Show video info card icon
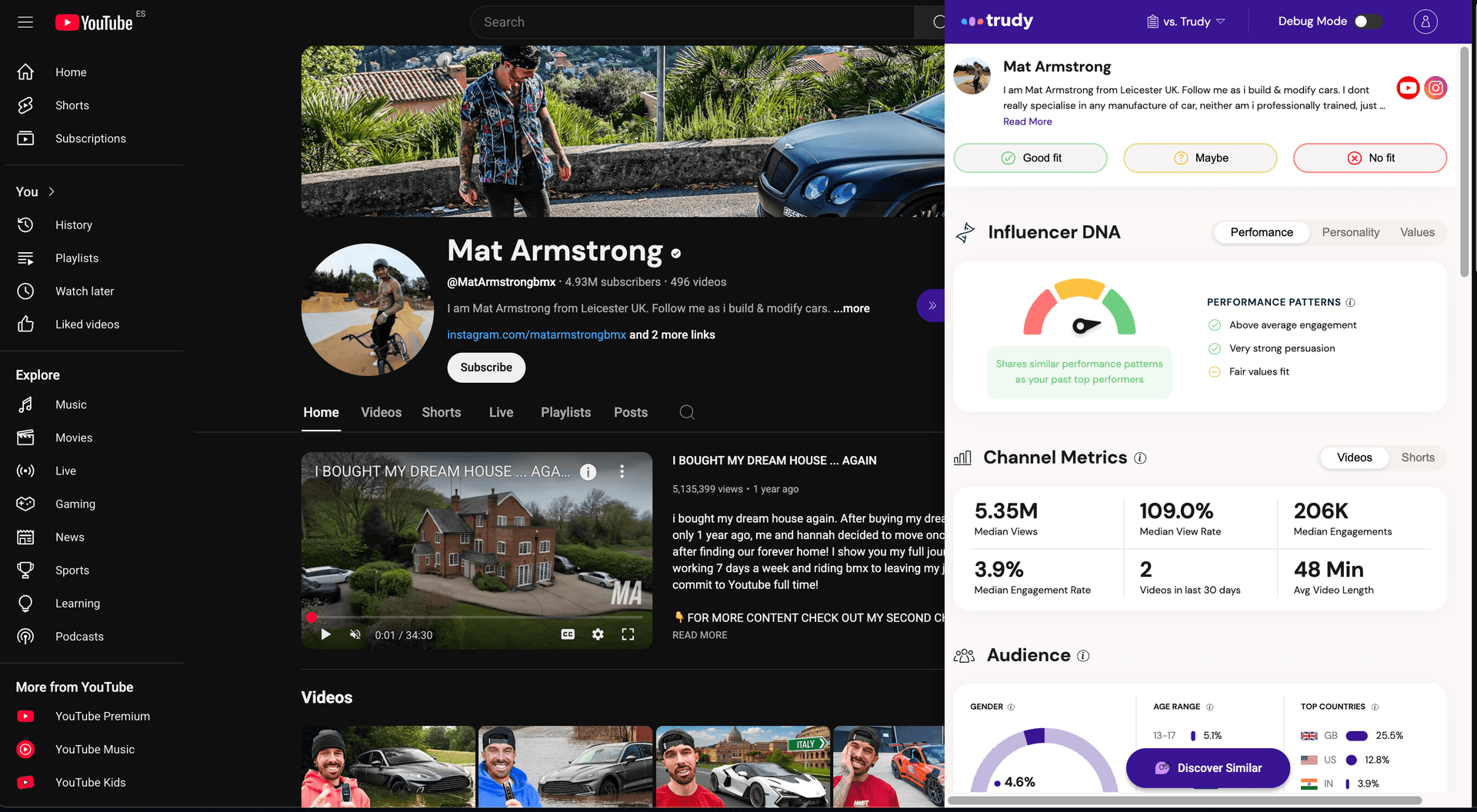Viewport: 1477px width, 812px height. pos(588,472)
